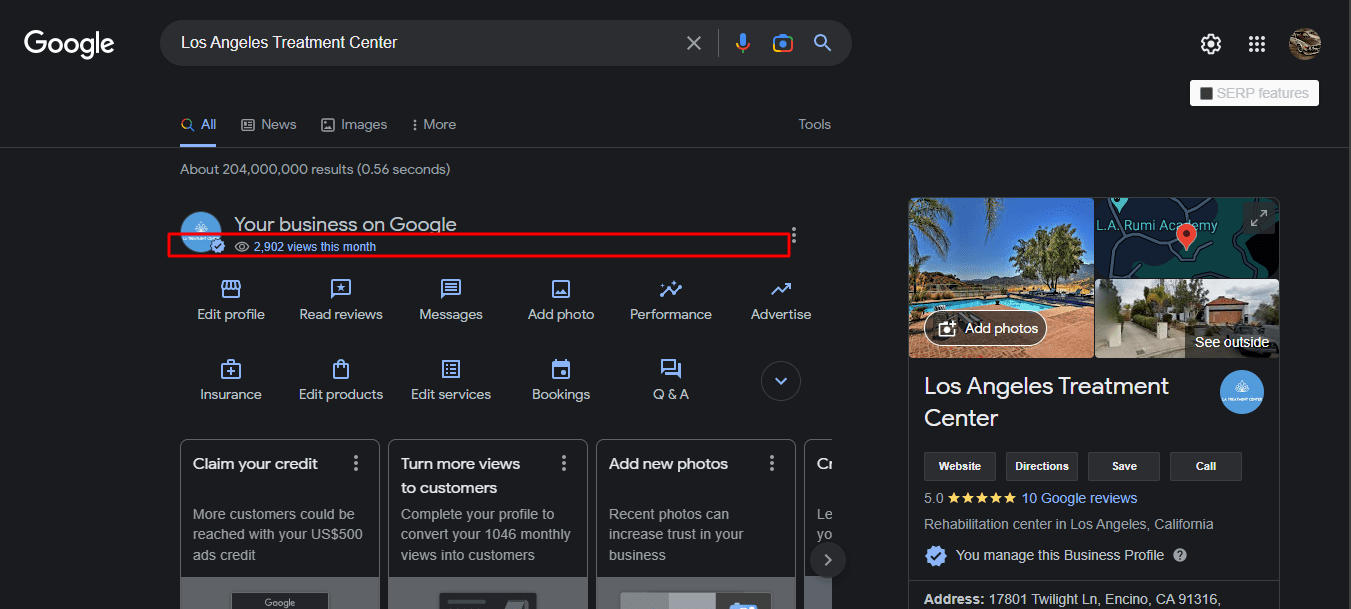Open search Tools
Image resolution: width=1351 pixels, height=609 pixels.
point(814,124)
